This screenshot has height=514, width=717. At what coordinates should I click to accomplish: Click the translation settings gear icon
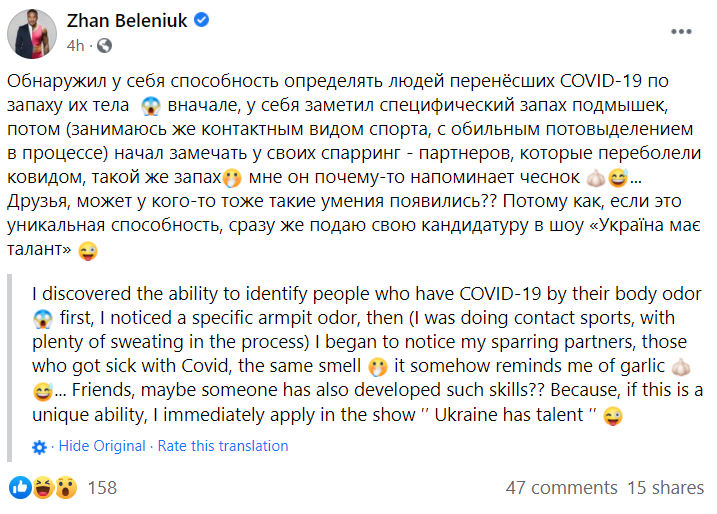[39, 447]
